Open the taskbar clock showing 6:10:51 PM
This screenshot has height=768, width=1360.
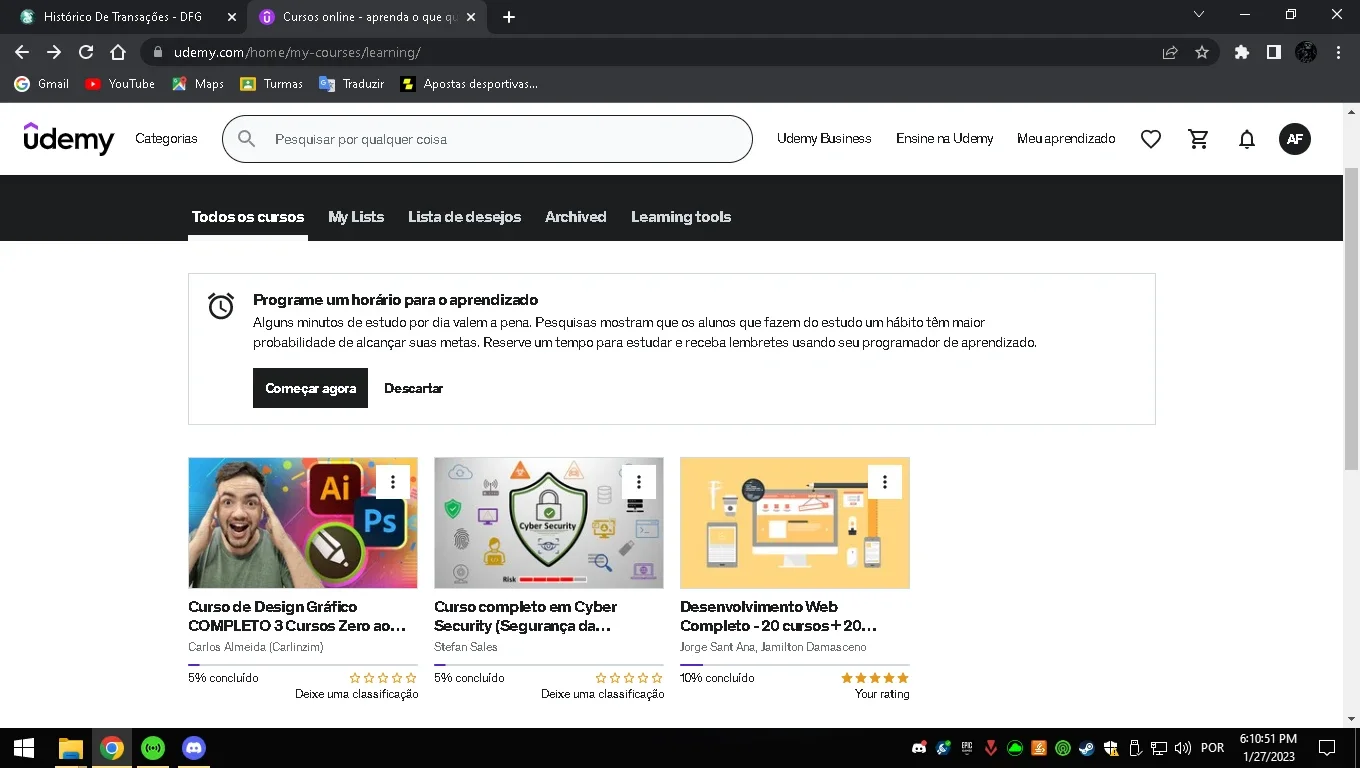tap(1269, 748)
